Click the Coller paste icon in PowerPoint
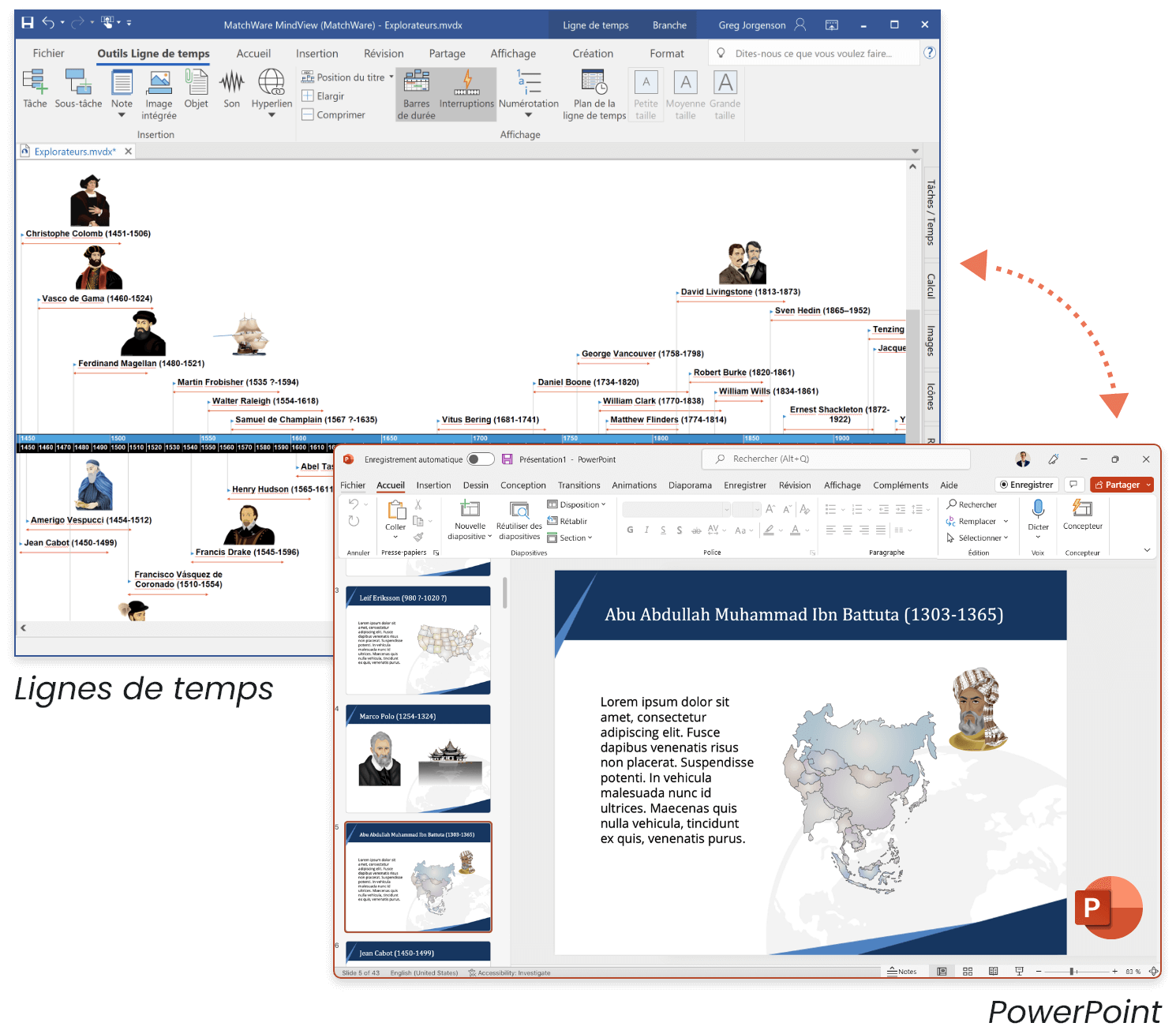This screenshot has height=1034, width=1176. point(395,509)
